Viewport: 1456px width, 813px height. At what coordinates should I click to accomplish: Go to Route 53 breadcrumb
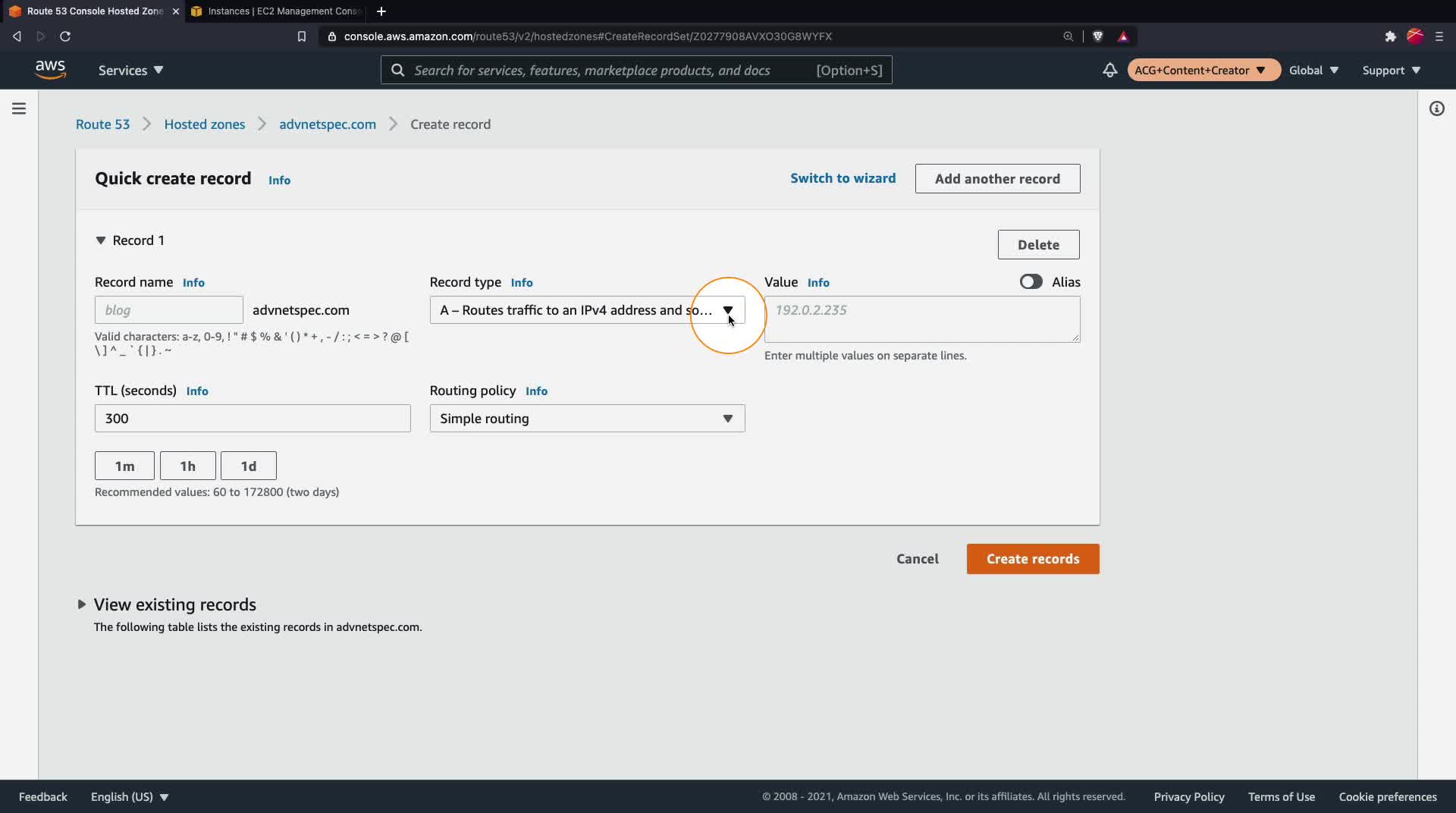pyautogui.click(x=102, y=124)
